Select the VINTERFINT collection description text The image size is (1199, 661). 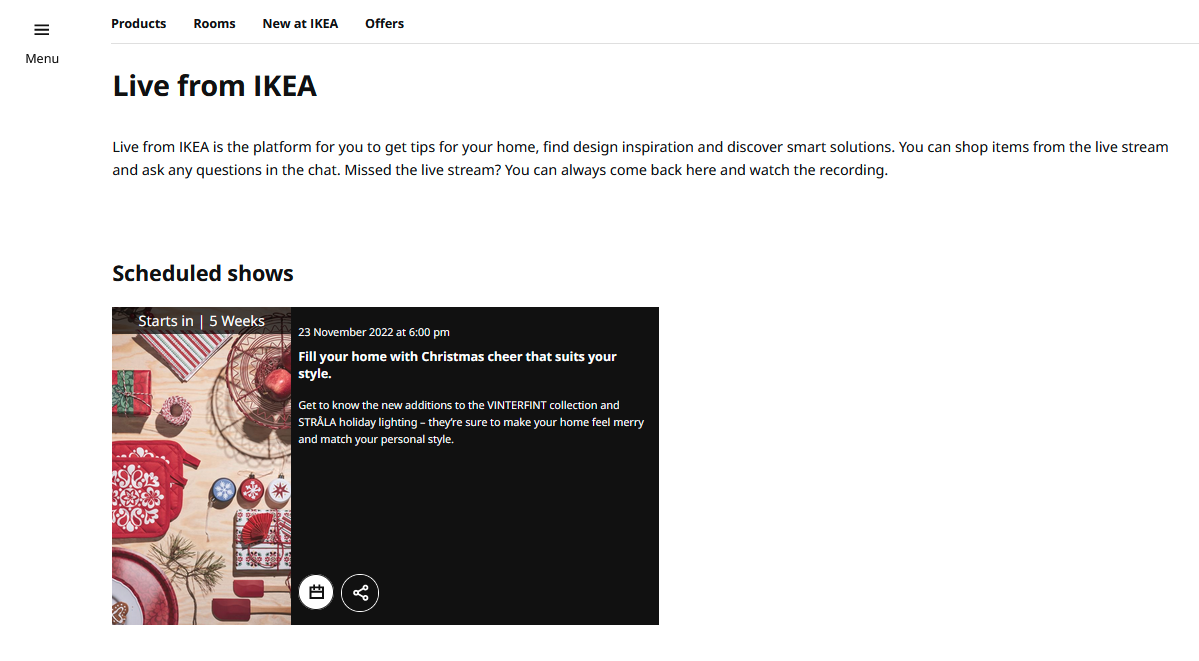coord(471,422)
